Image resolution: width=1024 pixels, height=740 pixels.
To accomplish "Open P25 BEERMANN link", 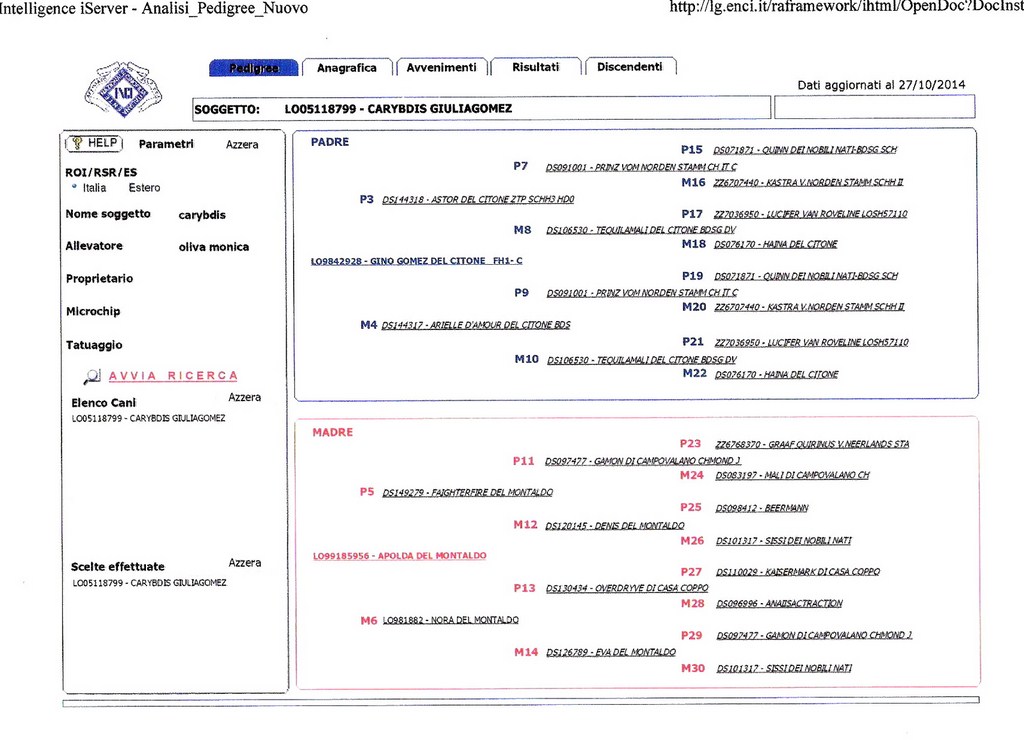I will coord(762,508).
